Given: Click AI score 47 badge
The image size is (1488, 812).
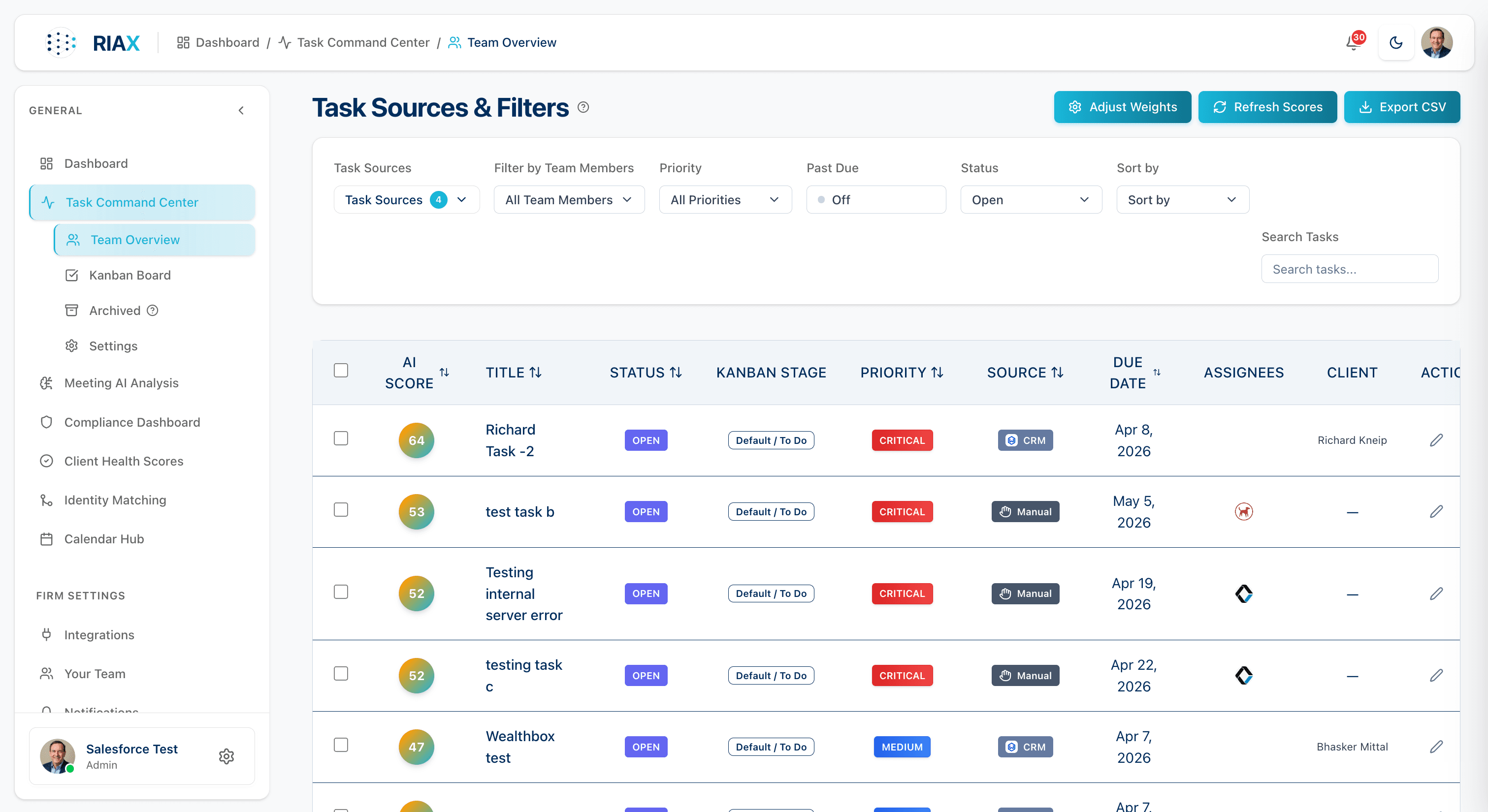Looking at the screenshot, I should coord(417,747).
